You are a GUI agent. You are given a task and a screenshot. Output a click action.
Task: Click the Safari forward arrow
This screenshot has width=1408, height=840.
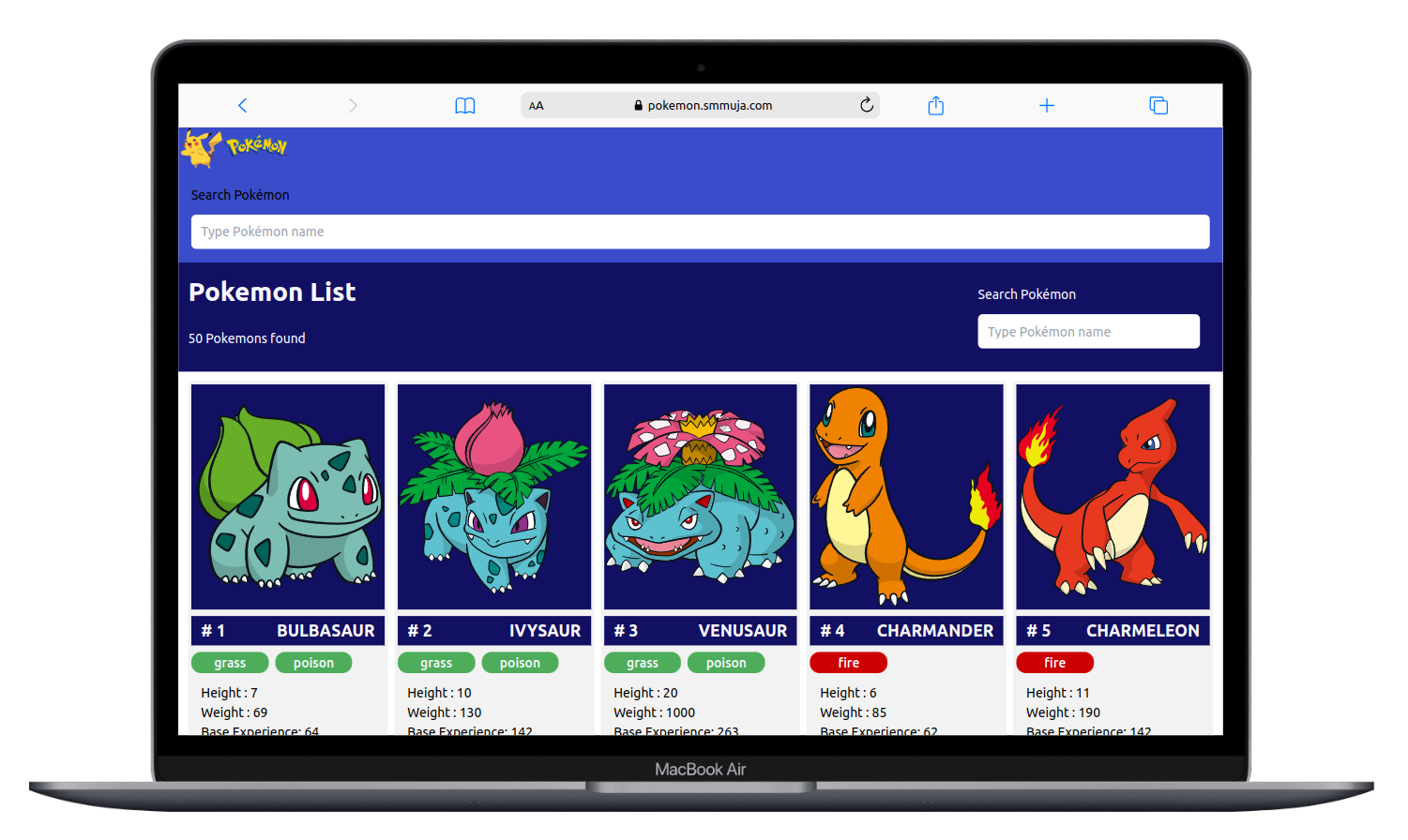click(x=353, y=105)
